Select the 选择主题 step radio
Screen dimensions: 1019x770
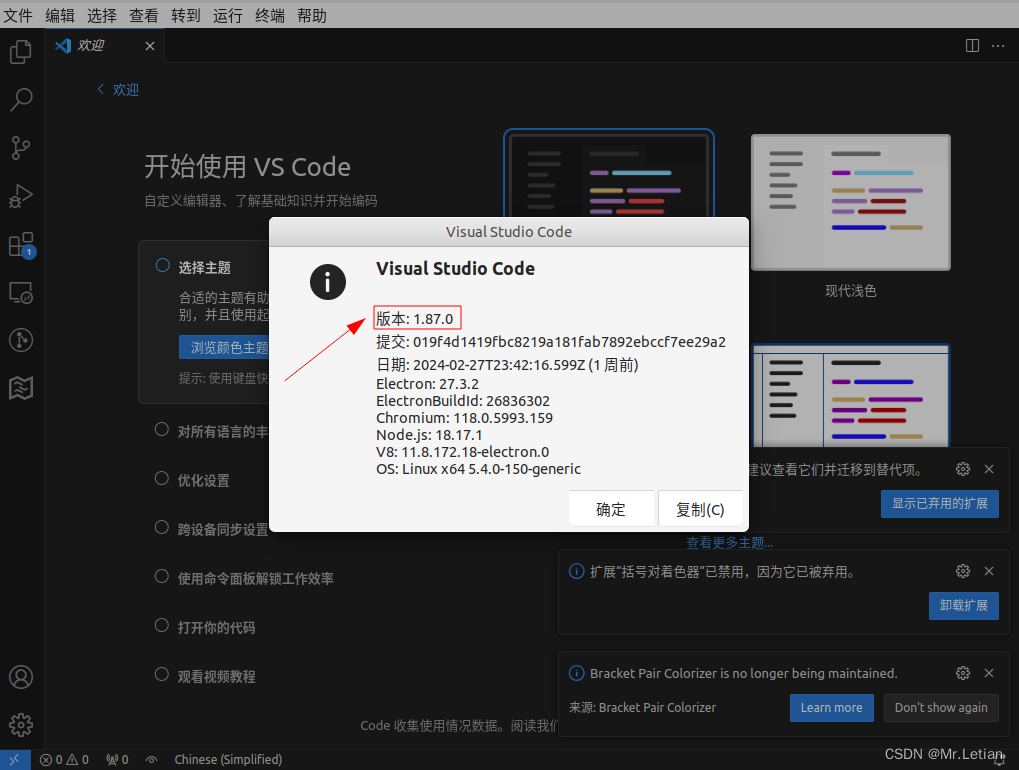click(162, 266)
